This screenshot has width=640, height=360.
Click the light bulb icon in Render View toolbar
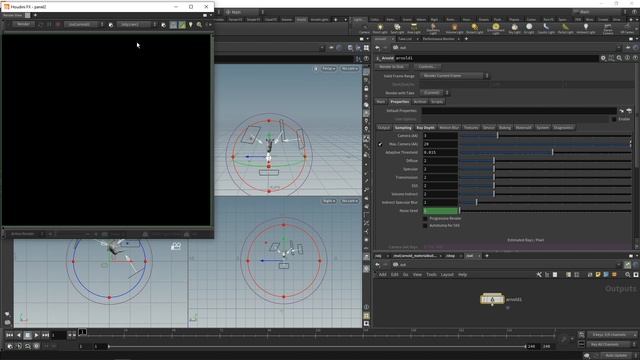point(191,25)
